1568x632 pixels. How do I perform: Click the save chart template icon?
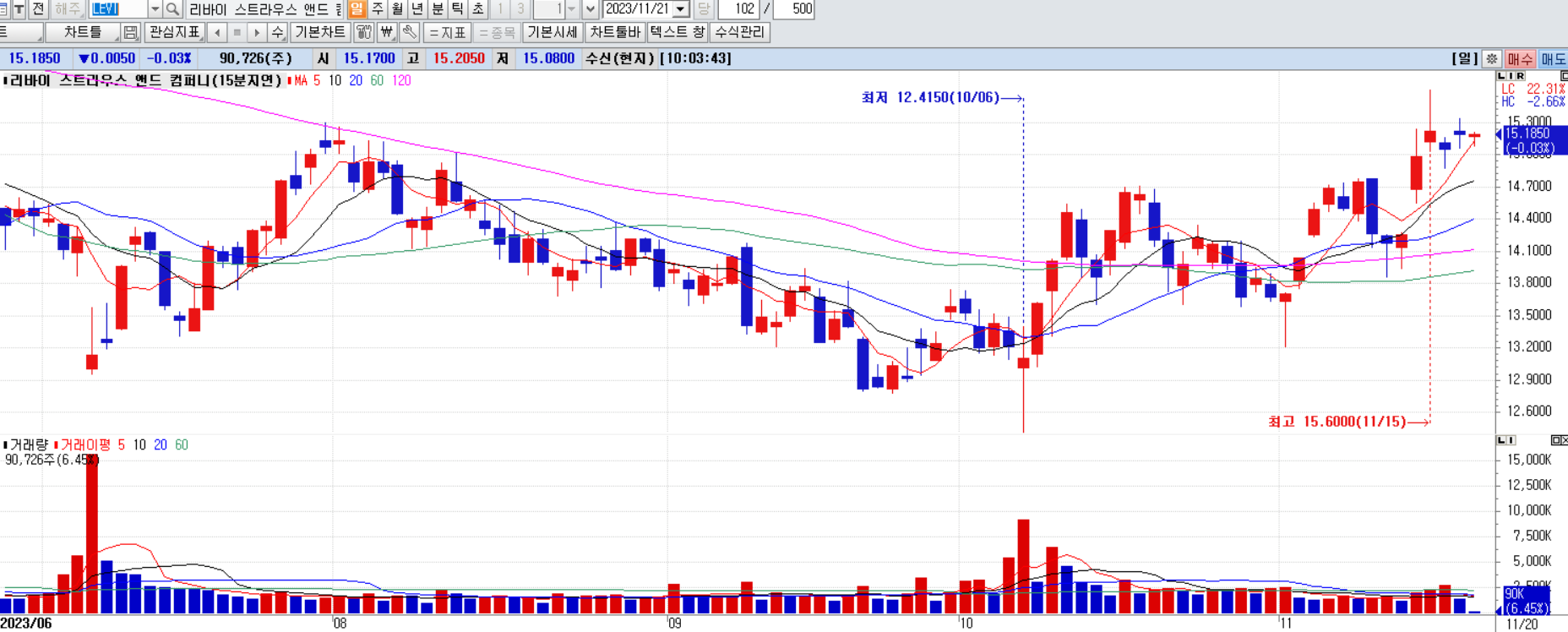[130, 32]
